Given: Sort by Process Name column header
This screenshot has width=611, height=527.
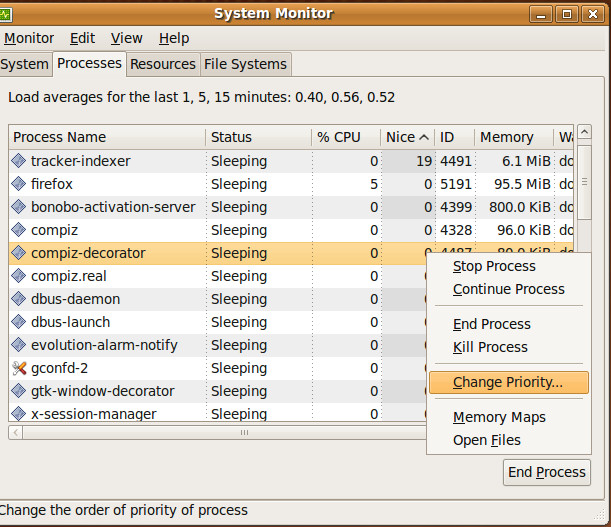Looking at the screenshot, I should coord(107,137).
